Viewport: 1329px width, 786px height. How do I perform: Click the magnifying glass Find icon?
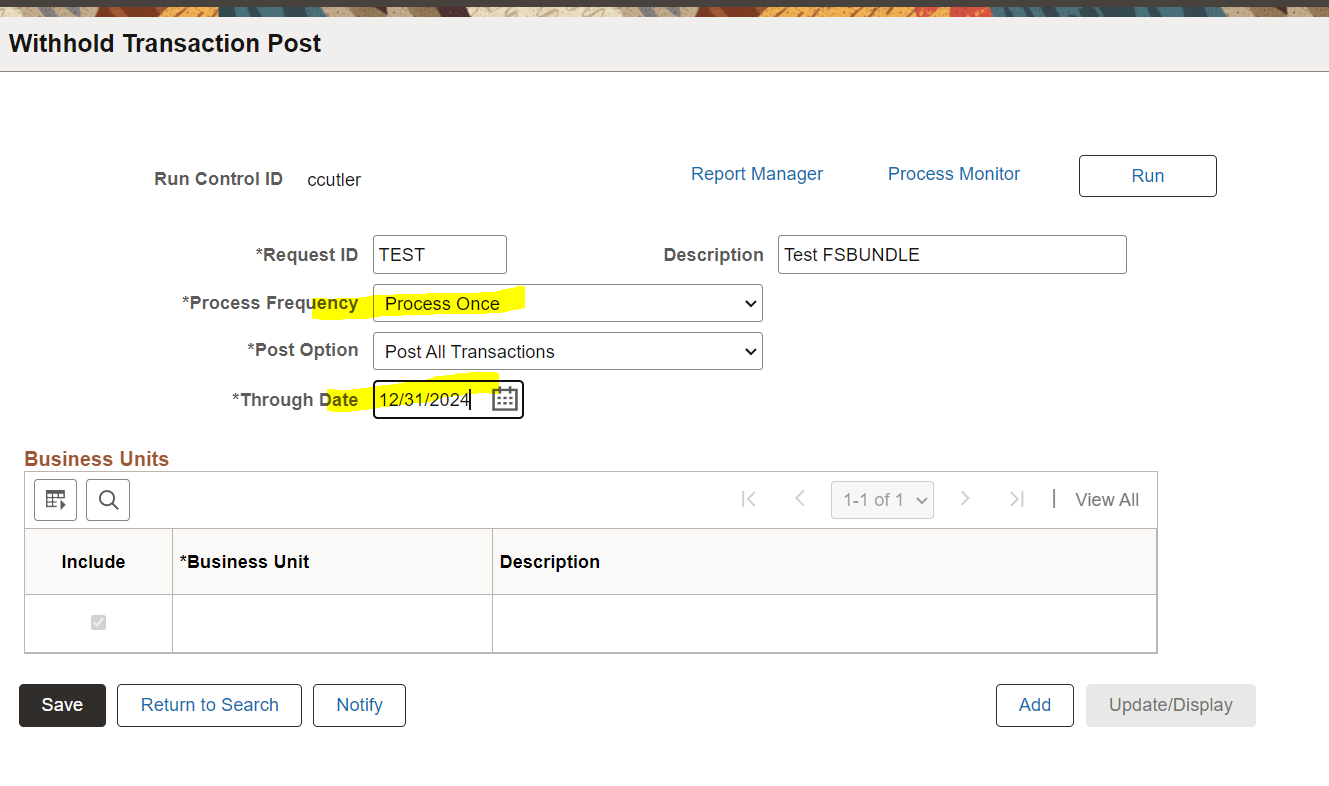[x=108, y=499]
